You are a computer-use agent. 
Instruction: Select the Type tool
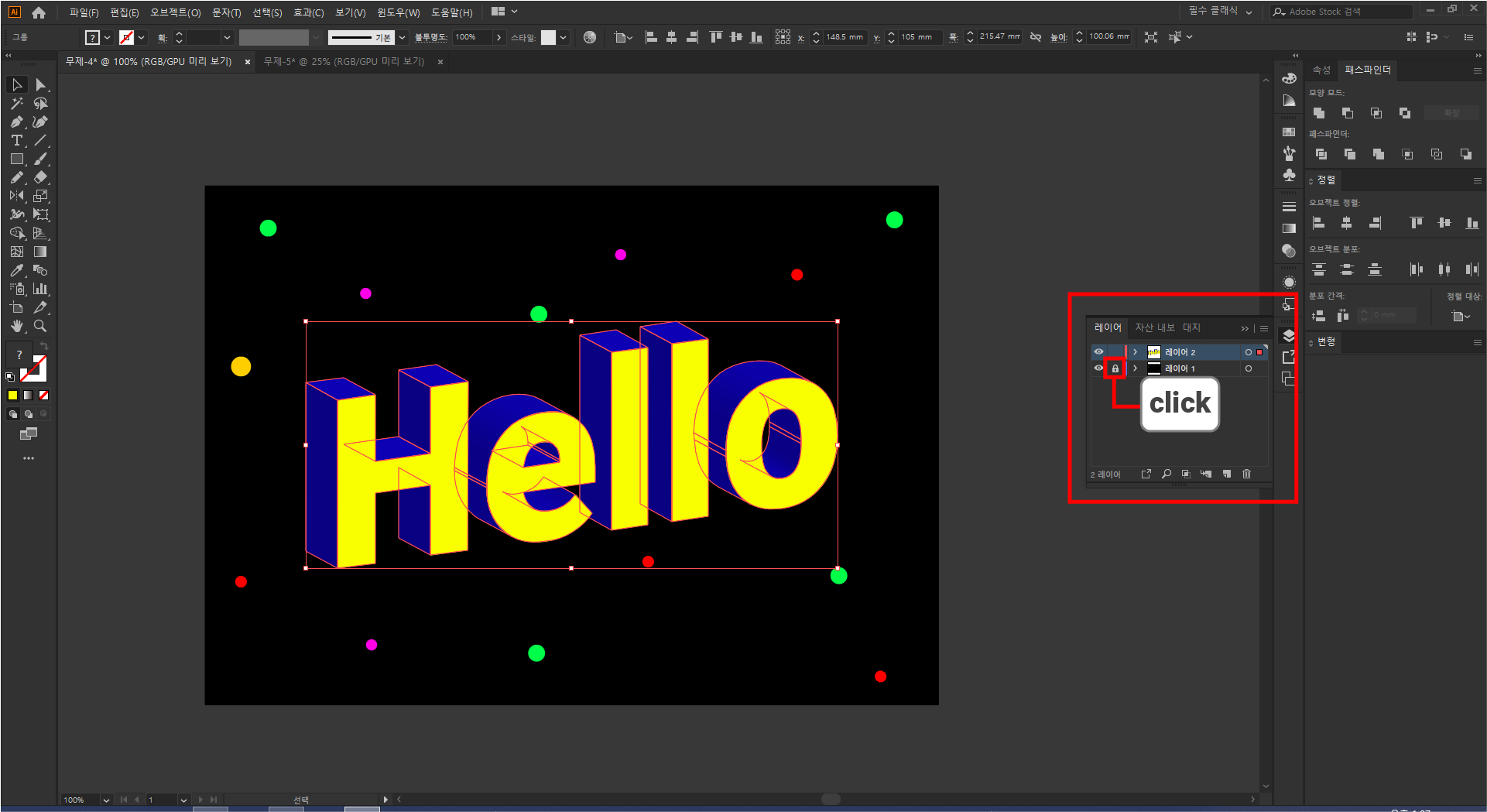pos(17,140)
